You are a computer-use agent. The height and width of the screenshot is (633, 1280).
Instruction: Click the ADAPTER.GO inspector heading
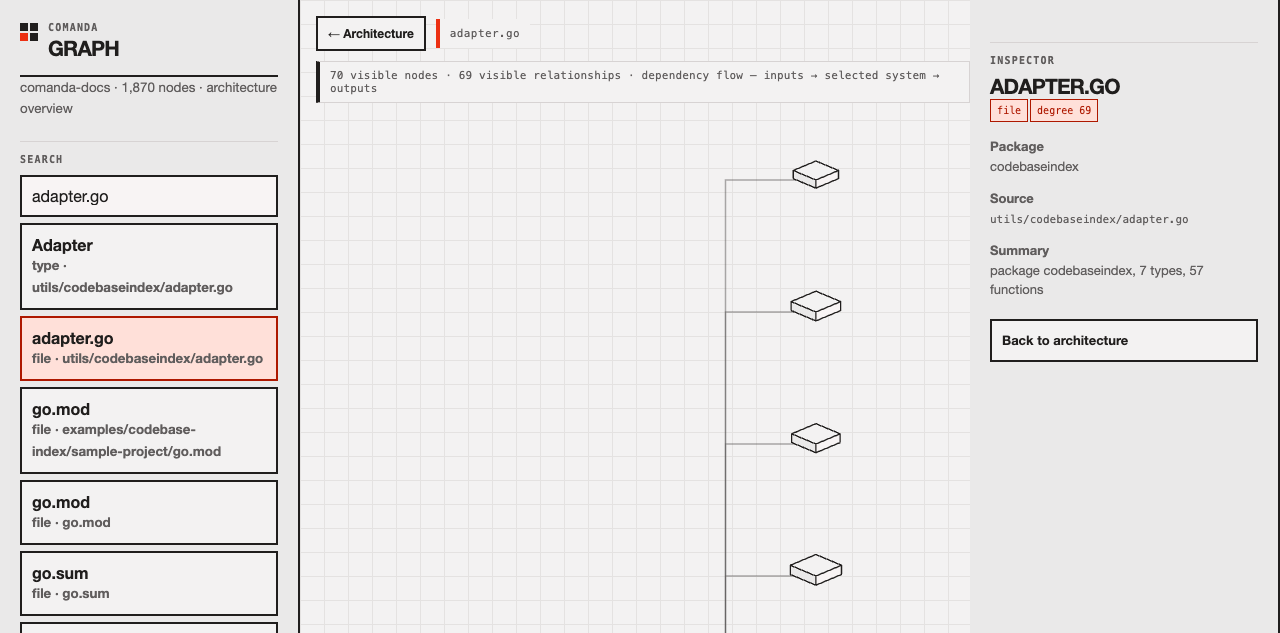1055,86
